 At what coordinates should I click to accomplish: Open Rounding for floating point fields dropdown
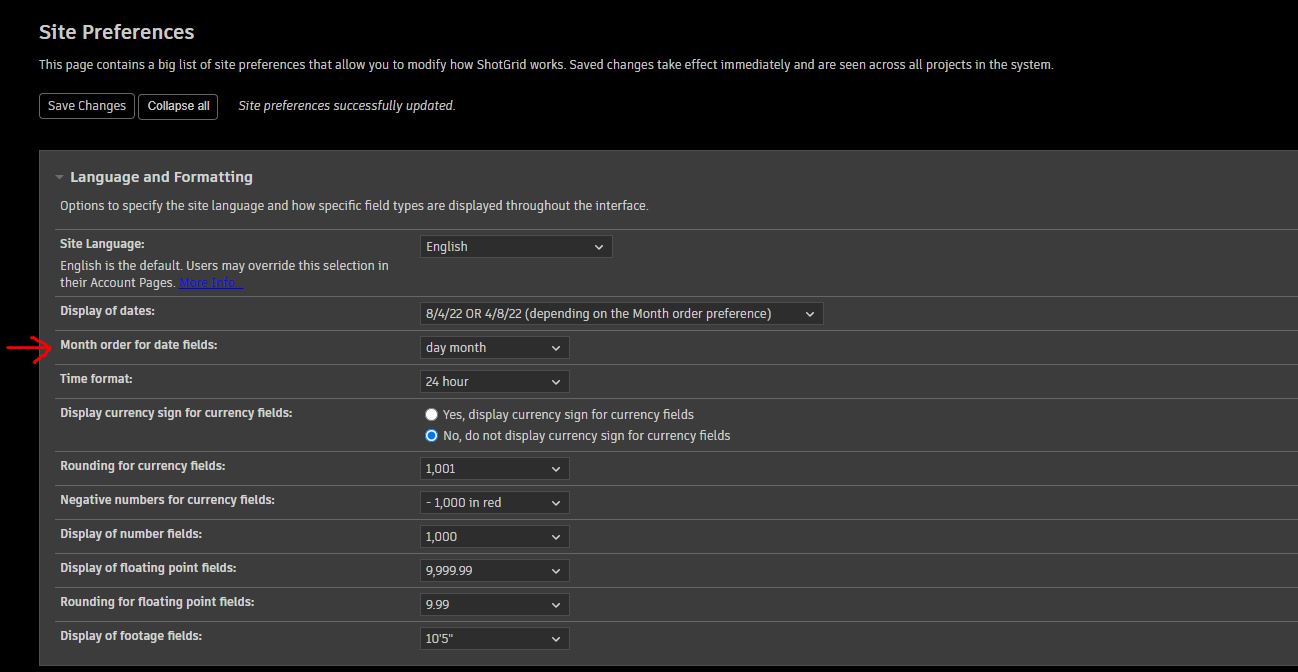(x=494, y=605)
